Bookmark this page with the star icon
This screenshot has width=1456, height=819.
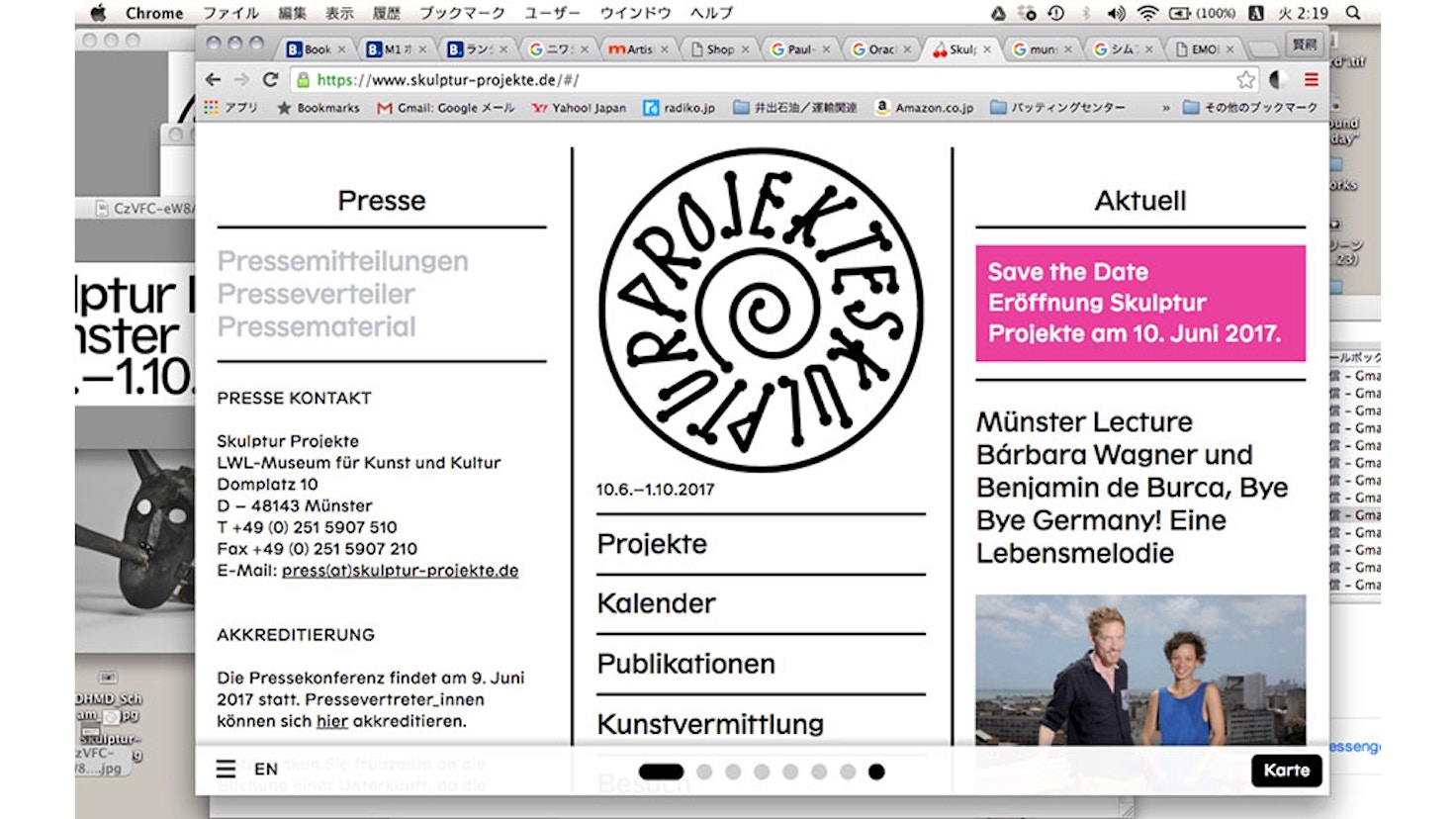1245,79
